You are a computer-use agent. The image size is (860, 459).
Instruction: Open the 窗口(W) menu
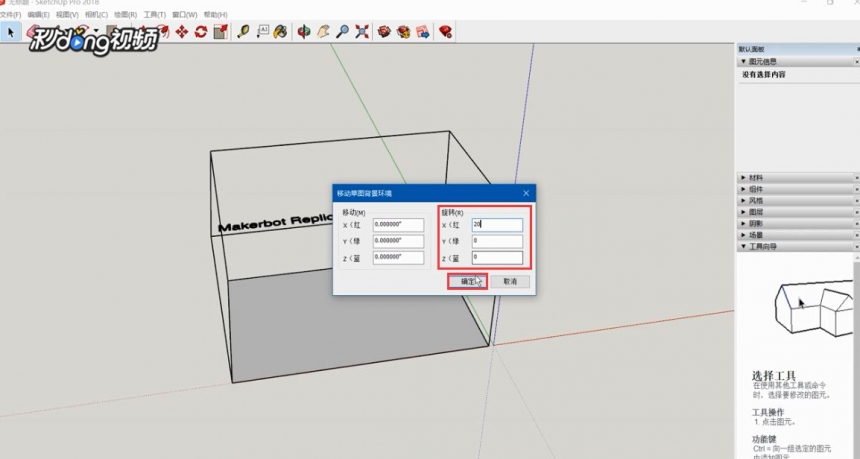tap(184, 15)
